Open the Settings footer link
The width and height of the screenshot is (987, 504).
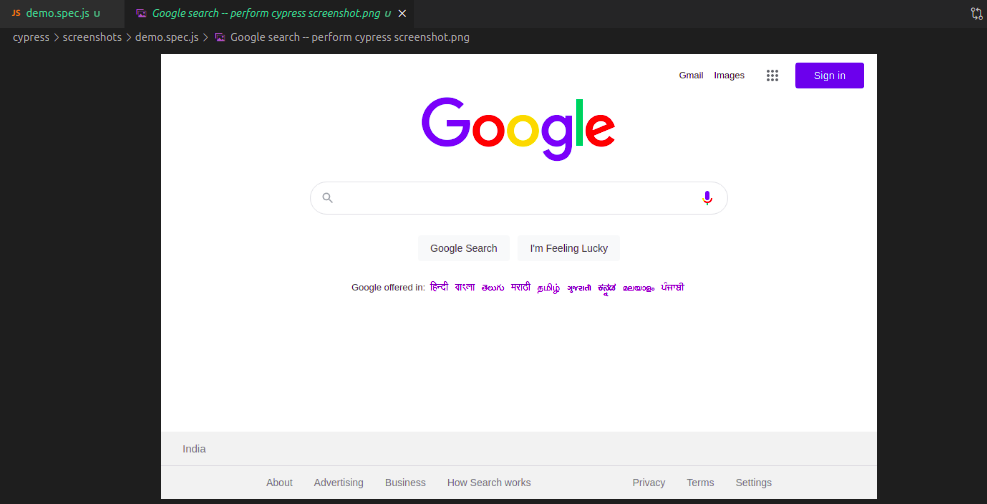[x=753, y=483]
